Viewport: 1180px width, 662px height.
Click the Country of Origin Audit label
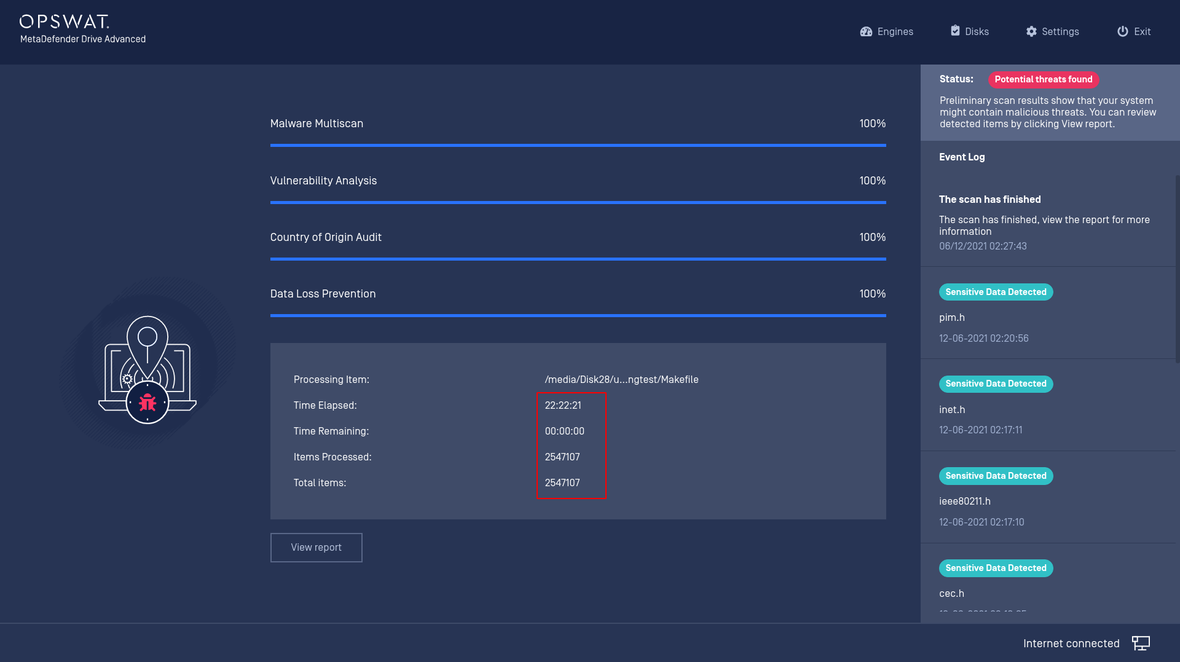[x=326, y=237]
